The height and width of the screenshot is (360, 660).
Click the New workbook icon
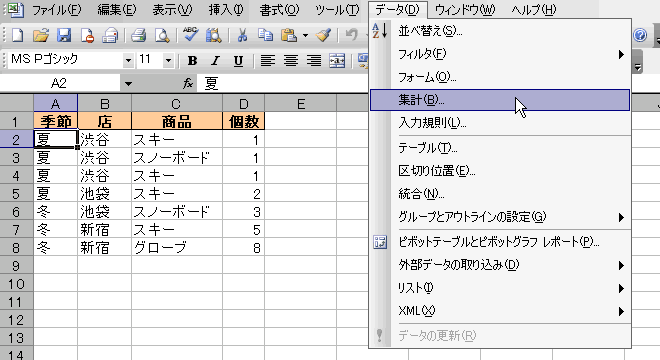[x=17, y=35]
